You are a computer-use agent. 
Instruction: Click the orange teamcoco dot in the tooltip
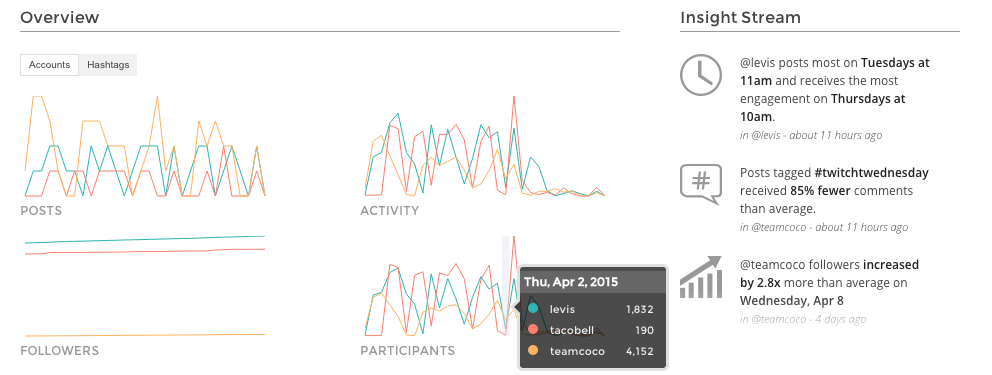pos(533,350)
